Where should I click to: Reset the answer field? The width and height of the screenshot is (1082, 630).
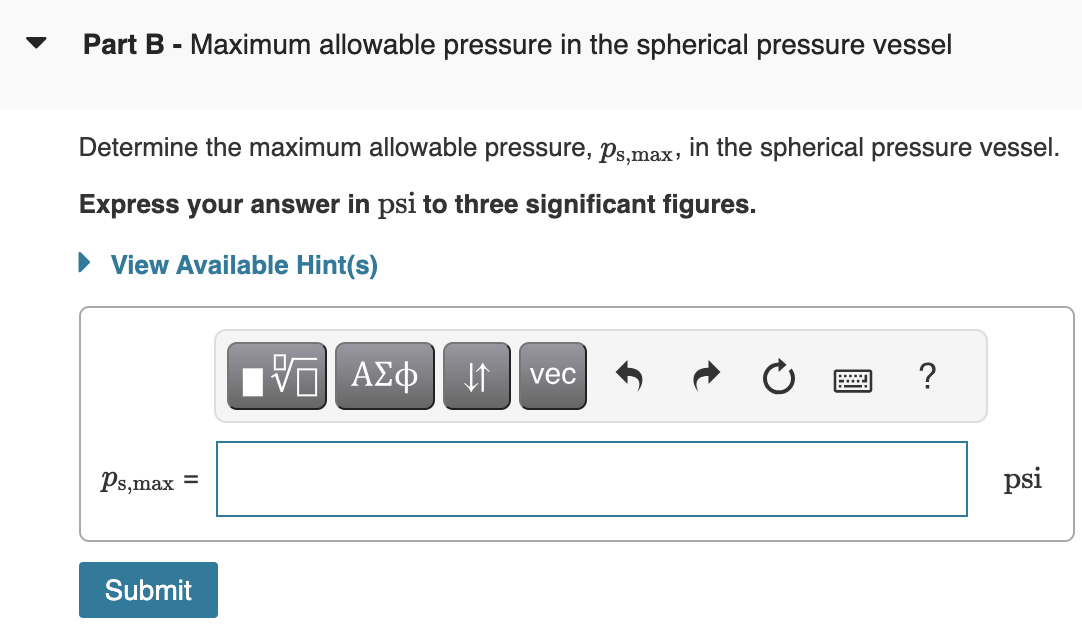778,377
